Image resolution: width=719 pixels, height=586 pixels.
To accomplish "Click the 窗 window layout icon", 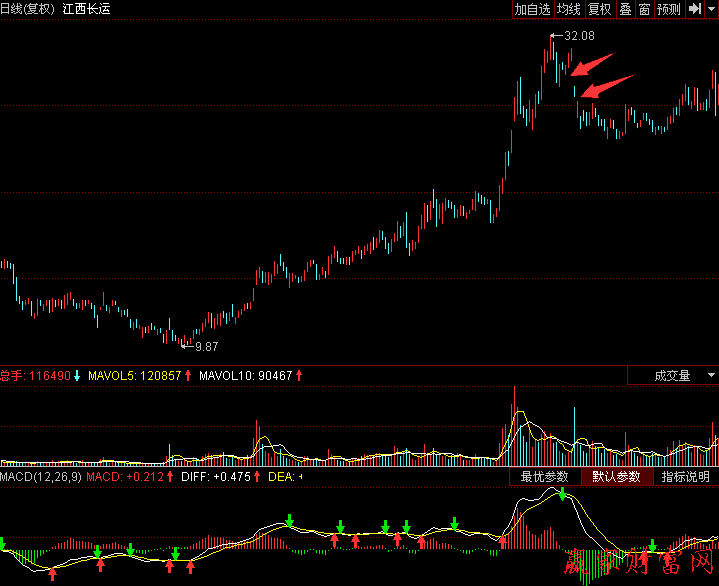I will pos(645,9).
